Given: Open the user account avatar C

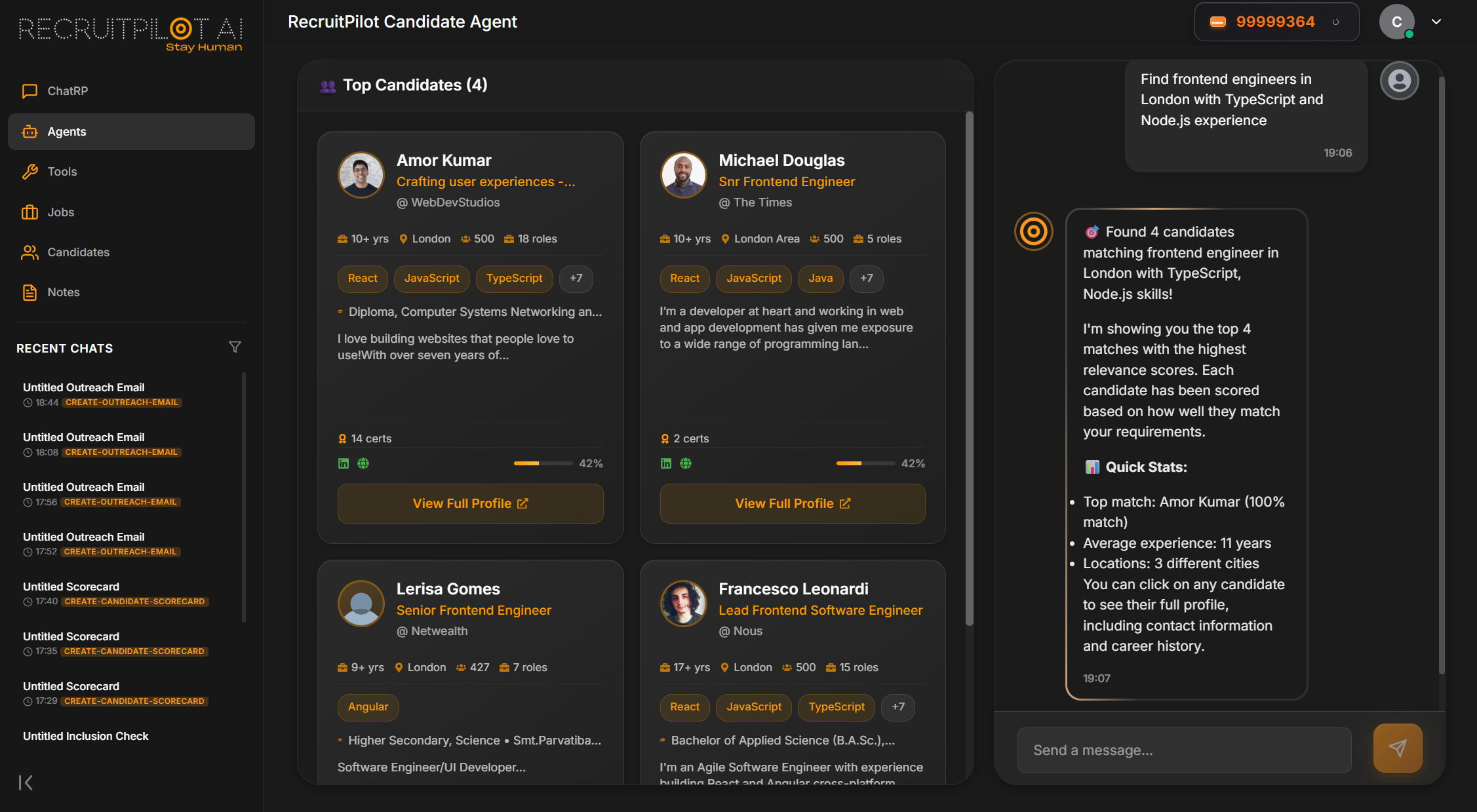Looking at the screenshot, I should (x=1396, y=22).
